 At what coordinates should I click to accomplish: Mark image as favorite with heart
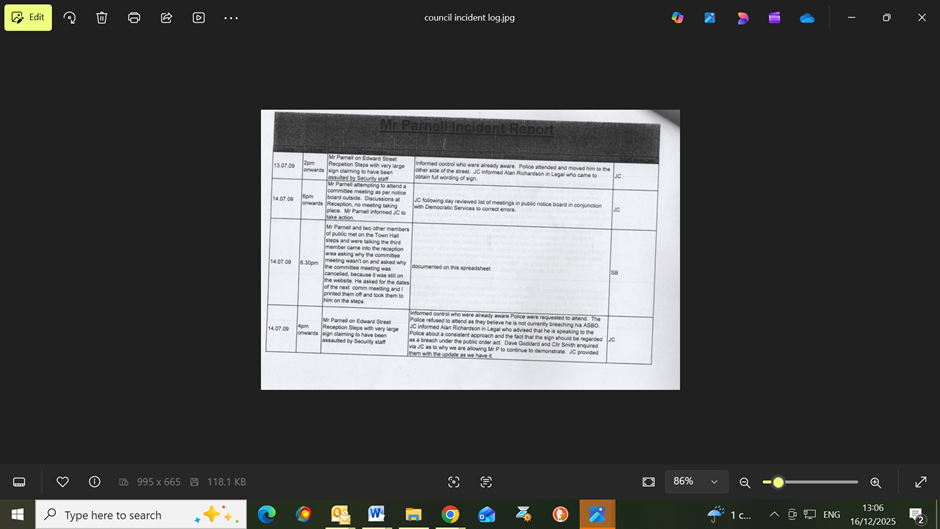coord(62,482)
